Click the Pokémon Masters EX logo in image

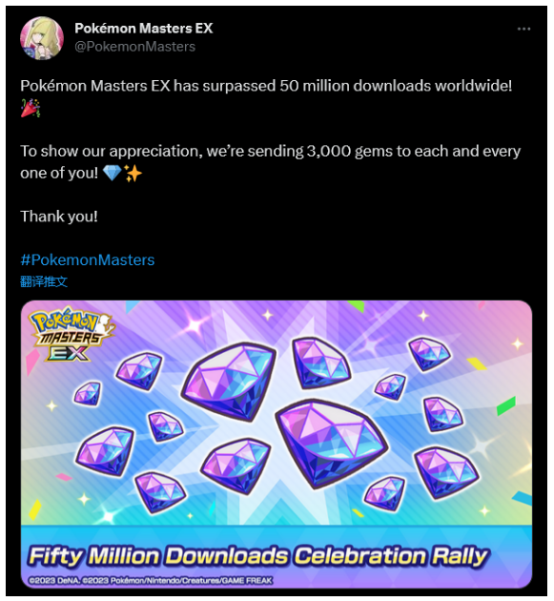point(71,334)
